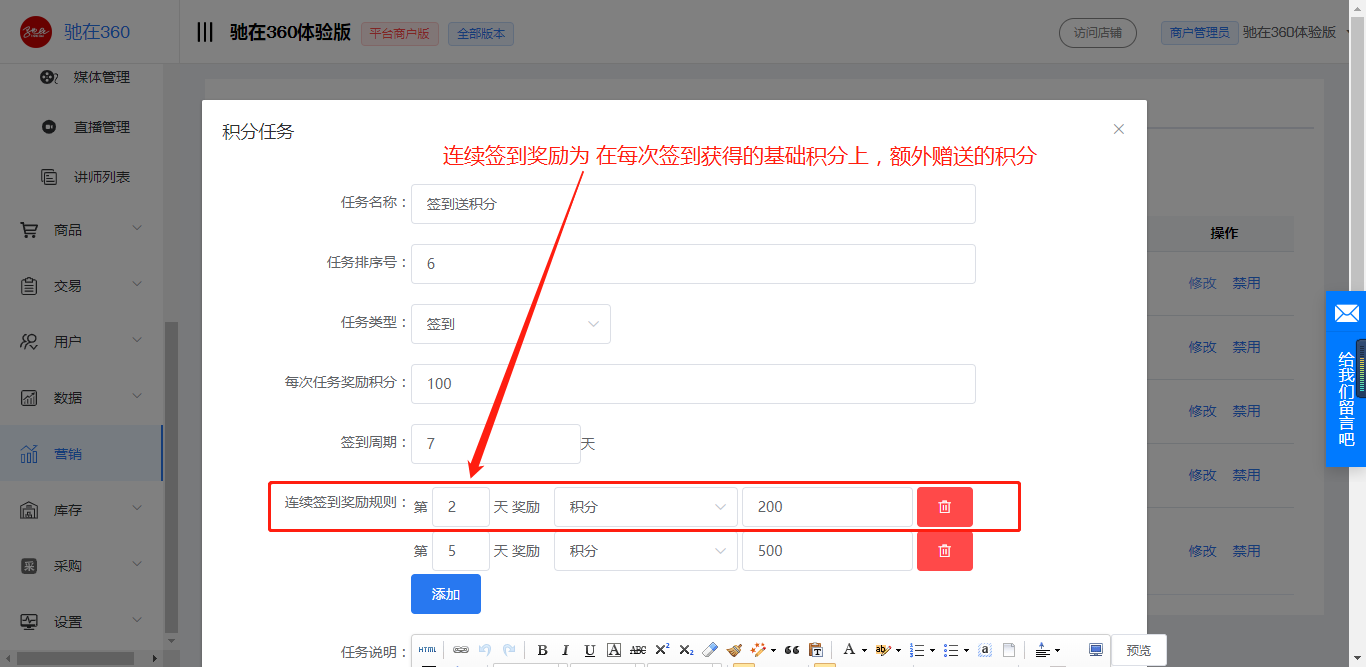Click the sidebar vertical scrollbar
The image size is (1366, 667).
(x=171, y=475)
